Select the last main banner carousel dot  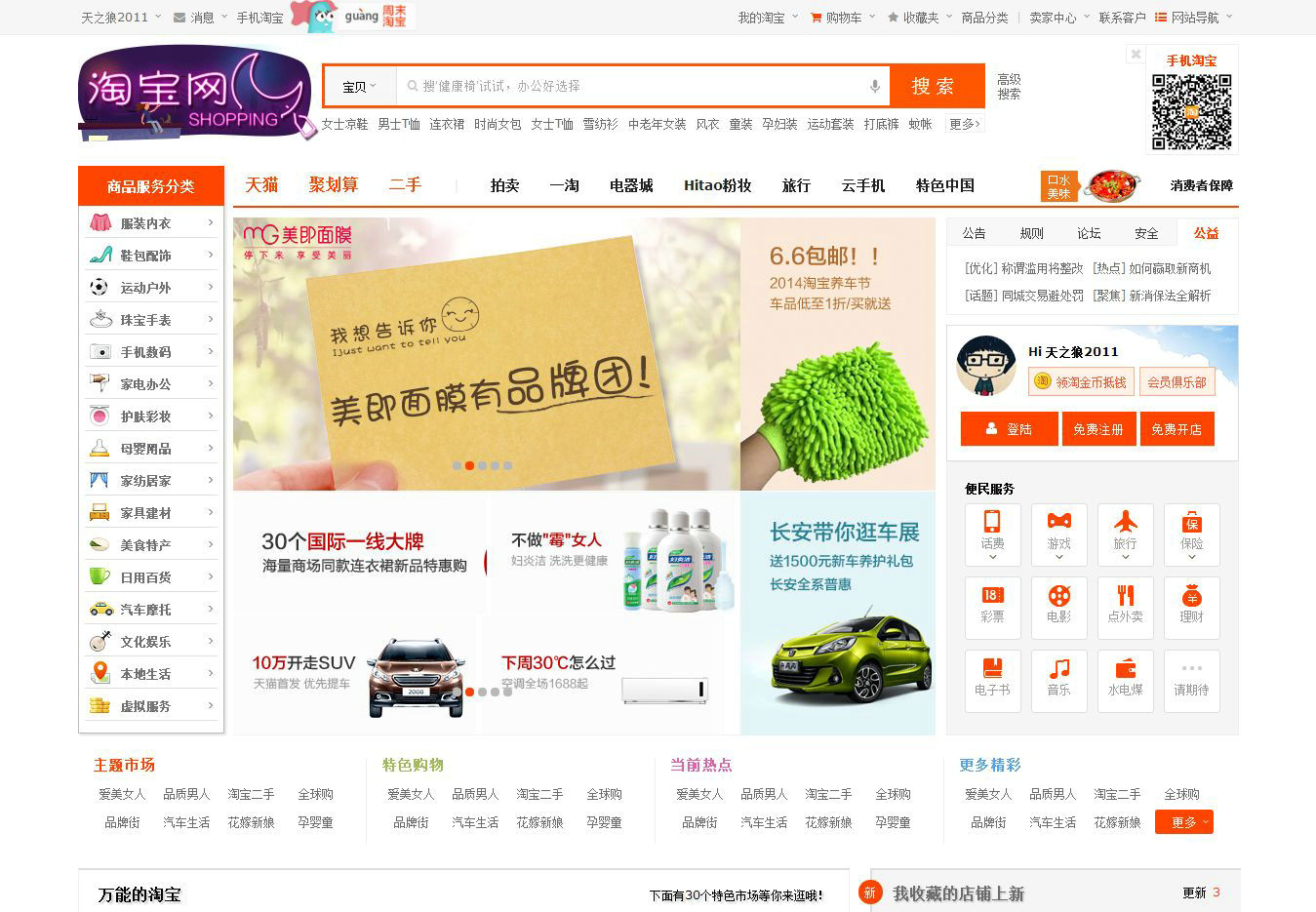click(x=507, y=465)
